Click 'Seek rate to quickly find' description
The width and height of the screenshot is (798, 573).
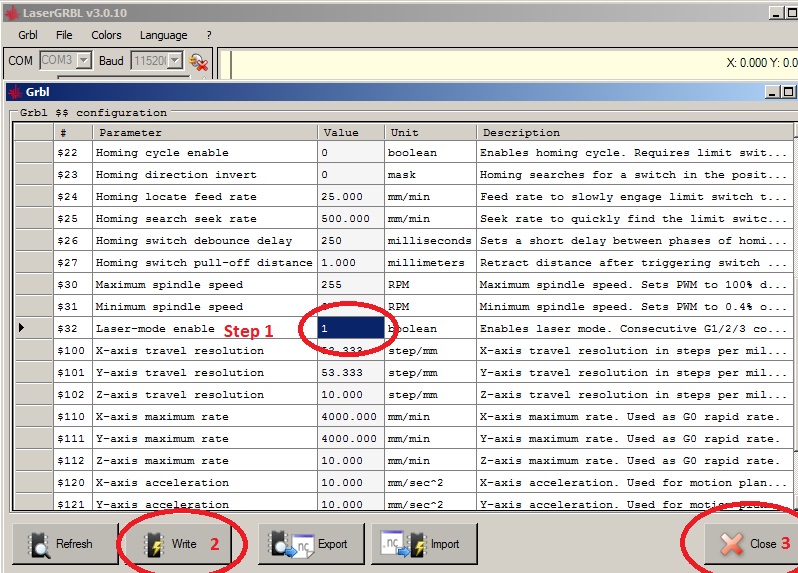[635, 219]
